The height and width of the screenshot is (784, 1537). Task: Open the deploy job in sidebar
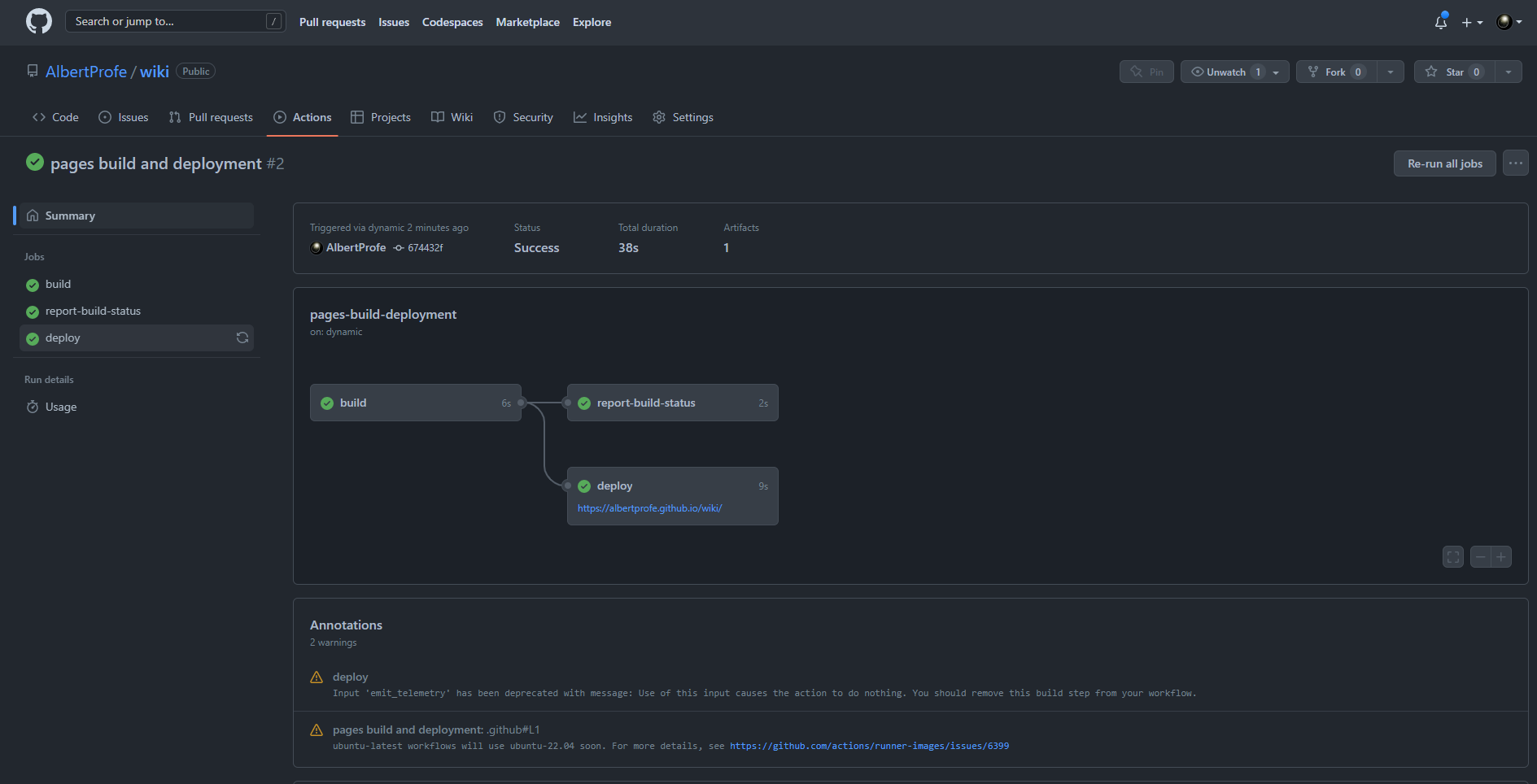(x=137, y=338)
